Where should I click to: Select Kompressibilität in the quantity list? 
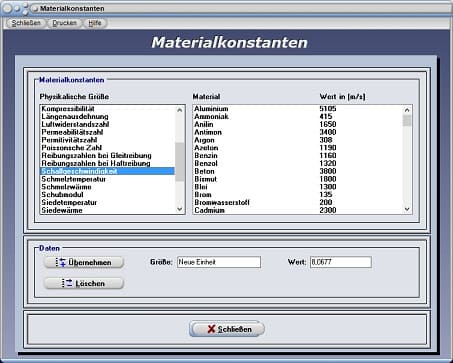[107, 109]
